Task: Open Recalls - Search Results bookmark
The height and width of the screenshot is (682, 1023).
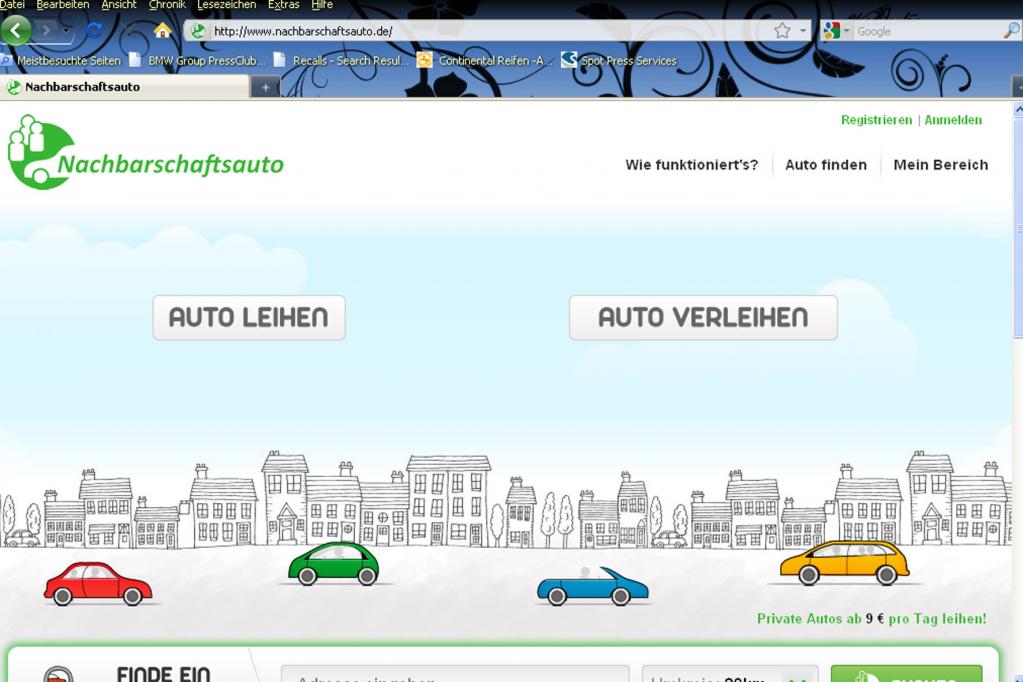Action: pyautogui.click(x=341, y=61)
